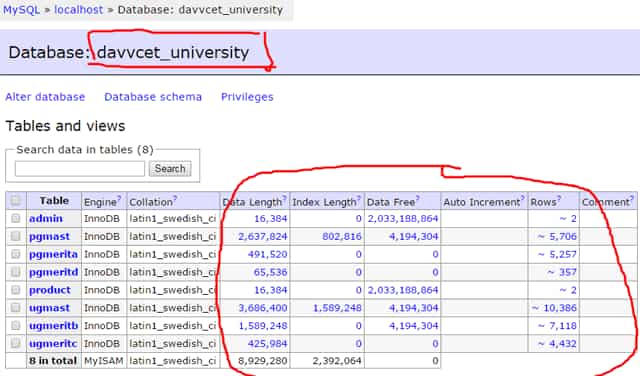Click the 'Tables and views' heading
The width and height of the screenshot is (640, 376).
click(x=65, y=126)
